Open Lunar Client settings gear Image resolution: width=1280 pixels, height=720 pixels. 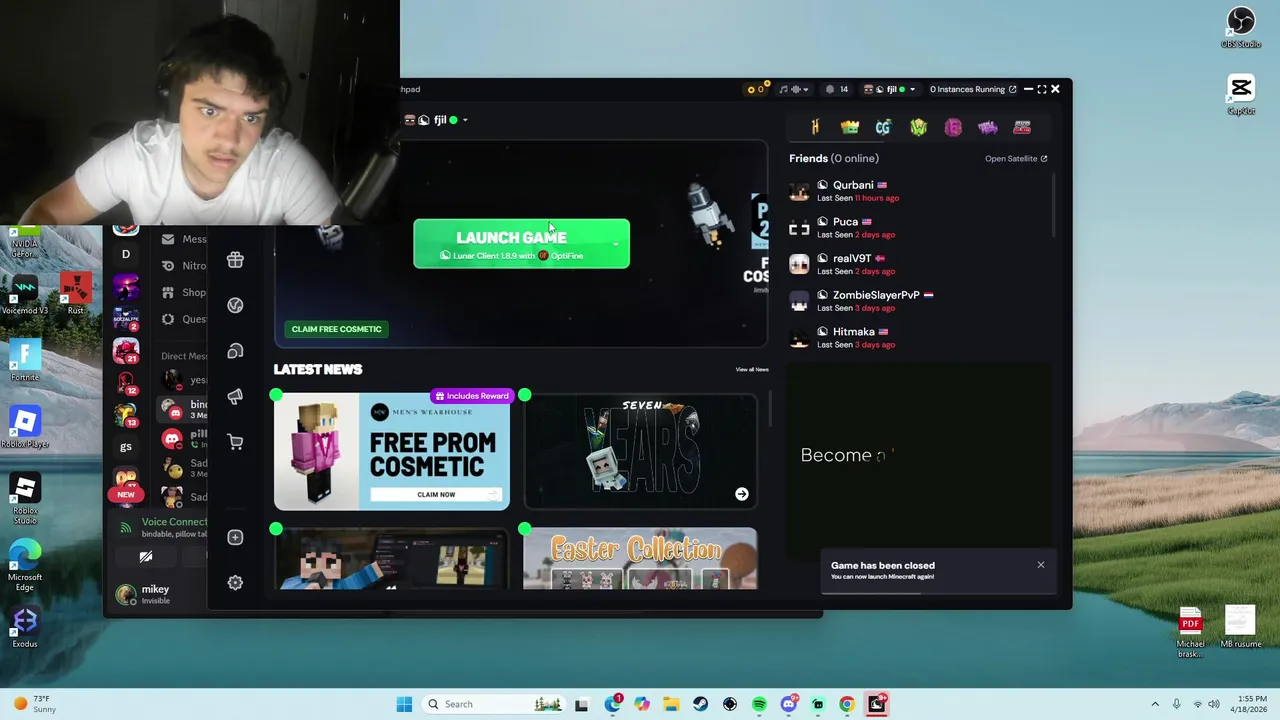235,583
